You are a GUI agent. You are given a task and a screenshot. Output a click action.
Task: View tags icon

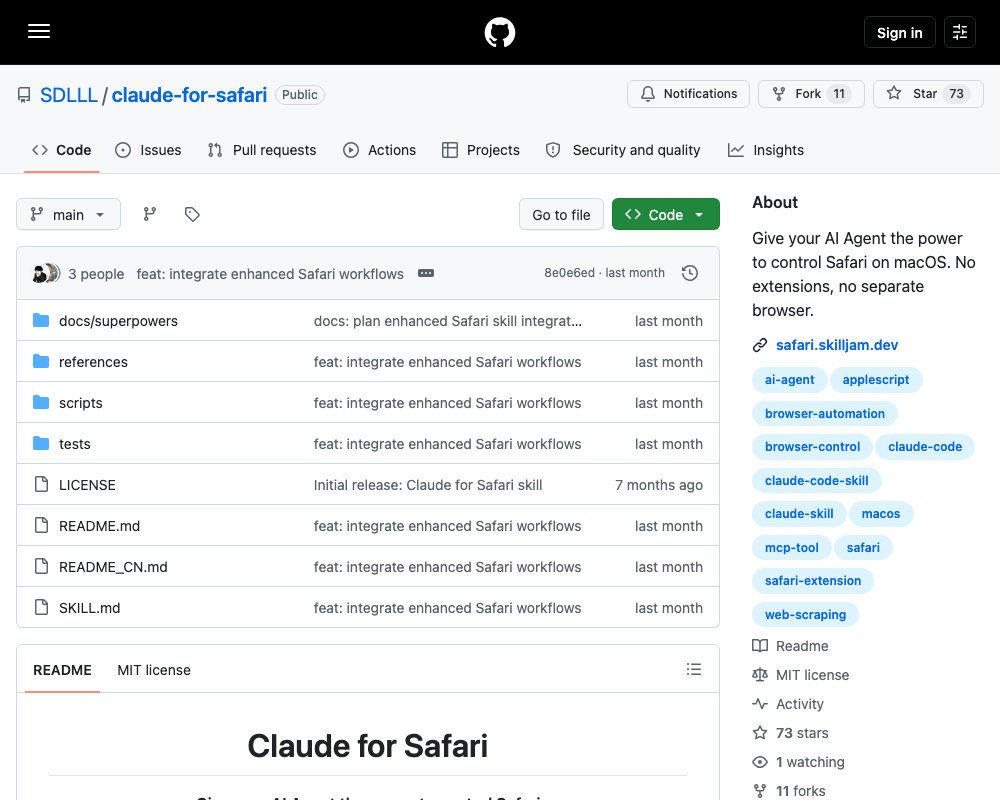pyautogui.click(x=192, y=214)
